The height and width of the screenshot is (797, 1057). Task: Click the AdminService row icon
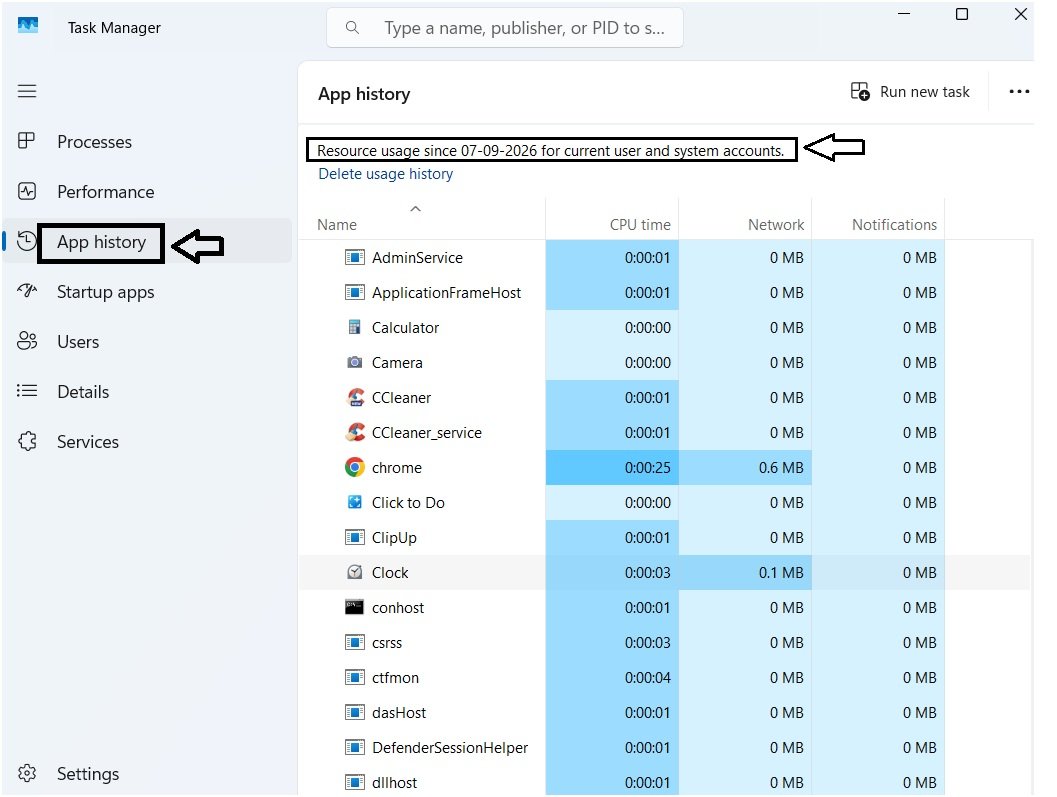point(355,257)
